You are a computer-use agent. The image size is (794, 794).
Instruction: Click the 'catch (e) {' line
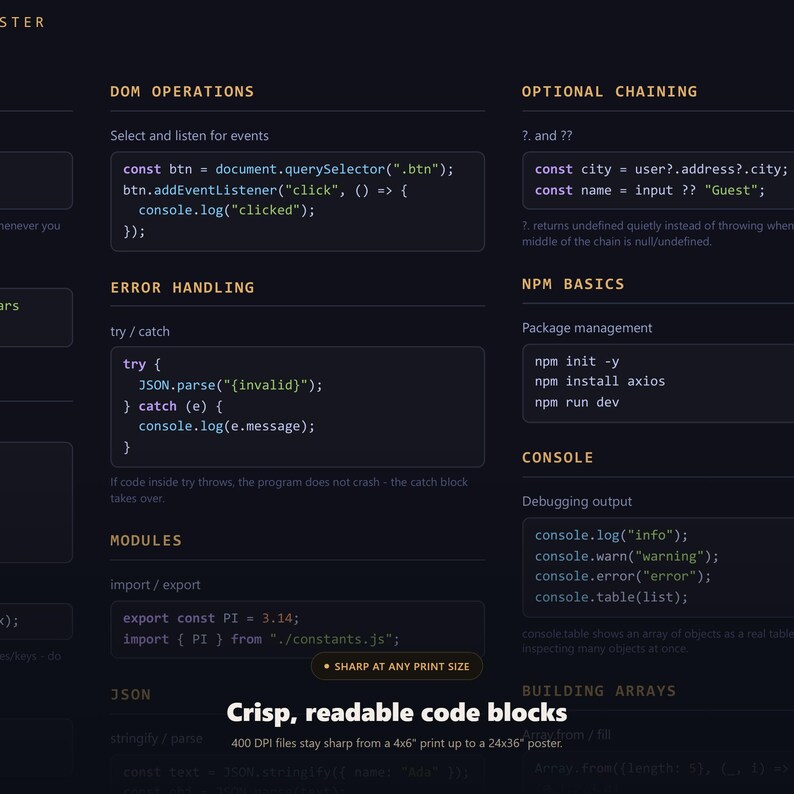173,406
